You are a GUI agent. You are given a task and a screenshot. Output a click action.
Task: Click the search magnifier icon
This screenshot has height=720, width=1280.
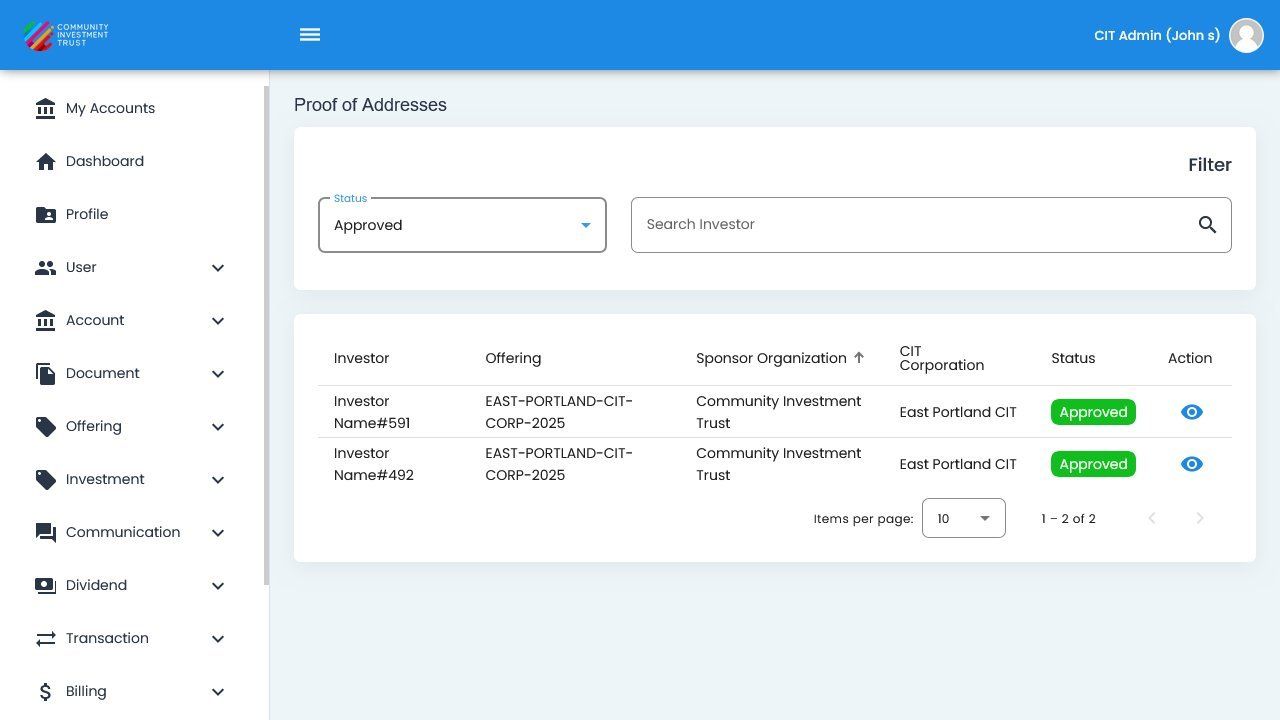(1207, 225)
